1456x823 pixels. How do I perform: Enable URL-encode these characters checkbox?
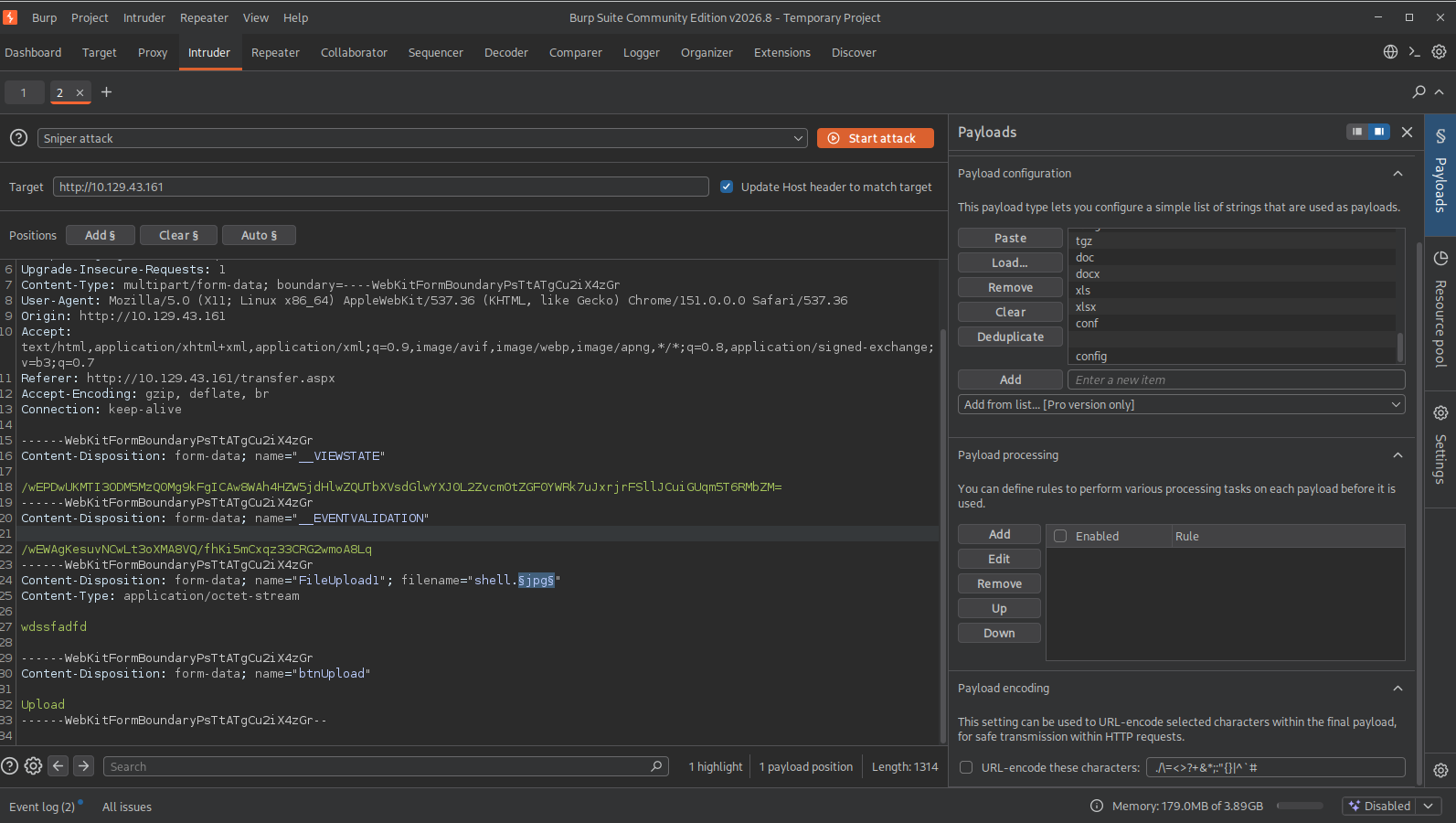(966, 767)
